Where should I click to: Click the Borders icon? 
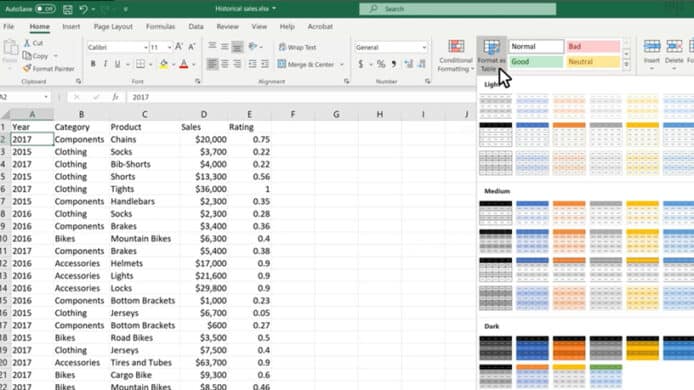140,64
